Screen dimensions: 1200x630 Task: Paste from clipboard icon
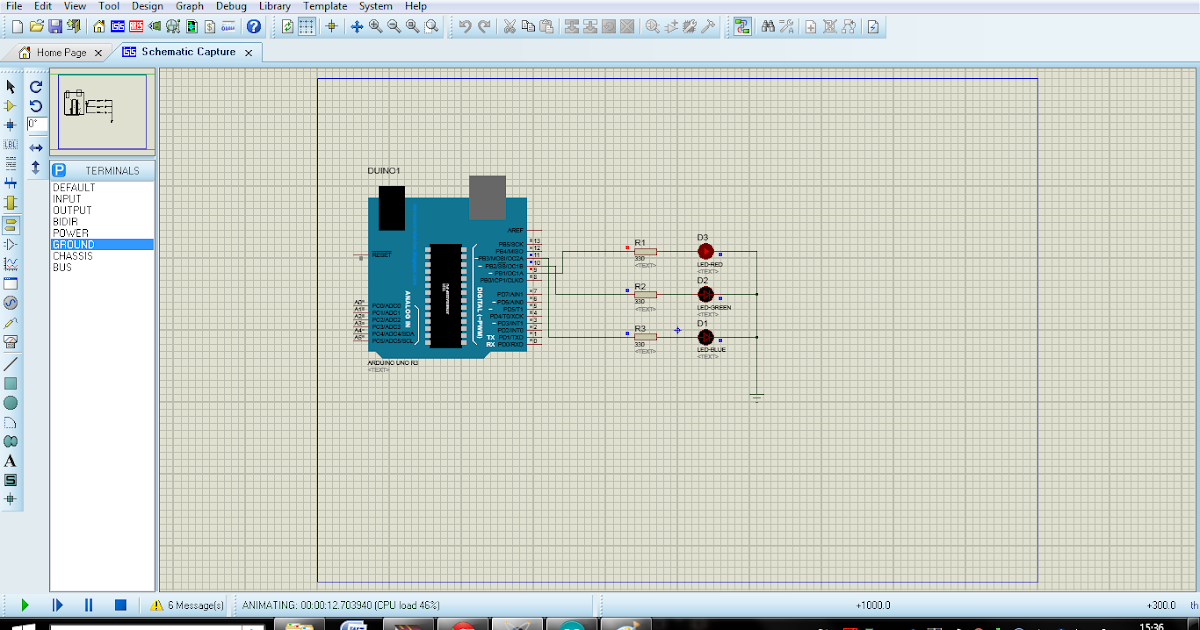tap(546, 27)
